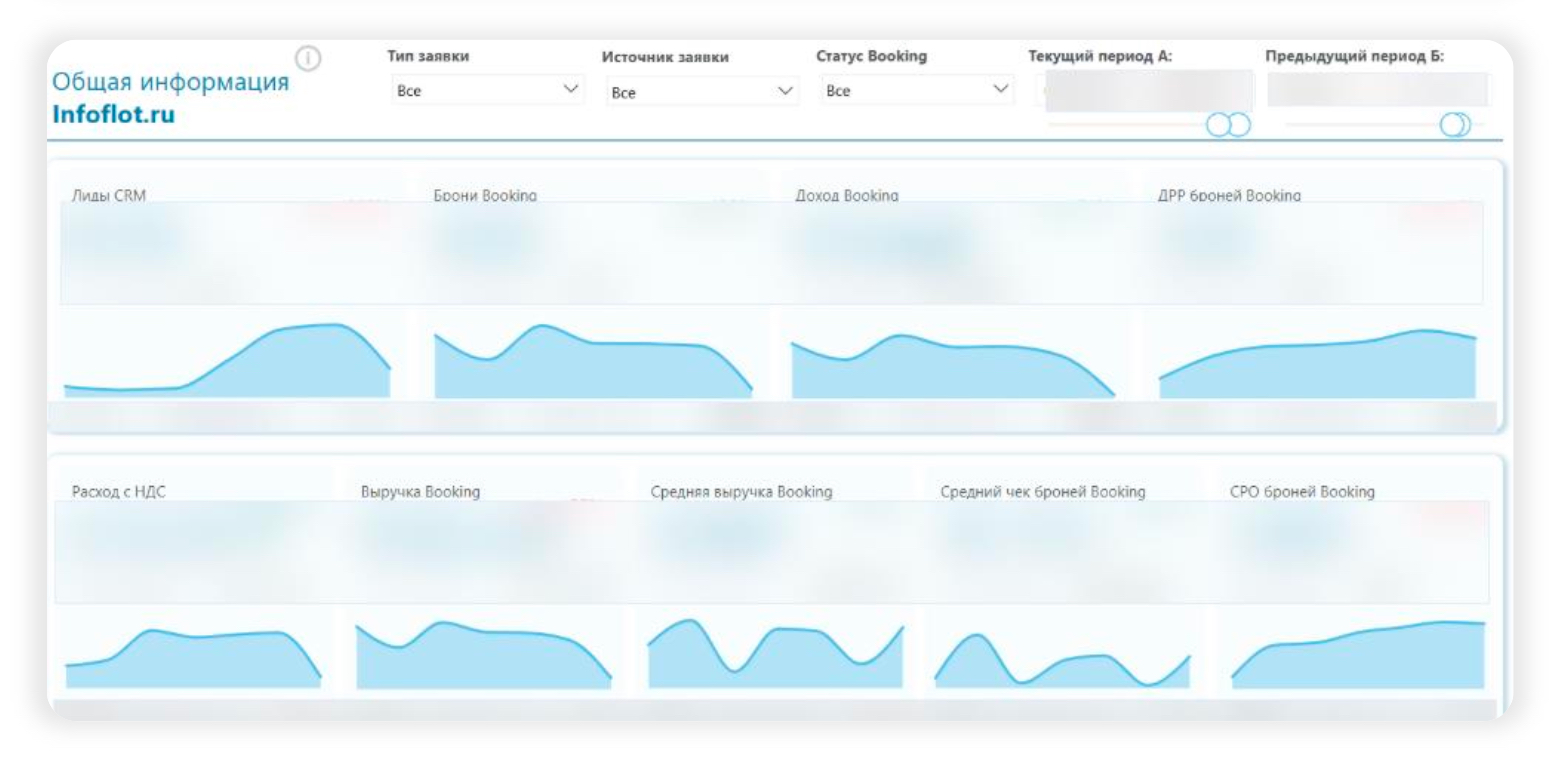This screenshot has height=762, width=1560.
Task: Click the Текущий период А slider handle
Action: pyautogui.click(x=1229, y=124)
